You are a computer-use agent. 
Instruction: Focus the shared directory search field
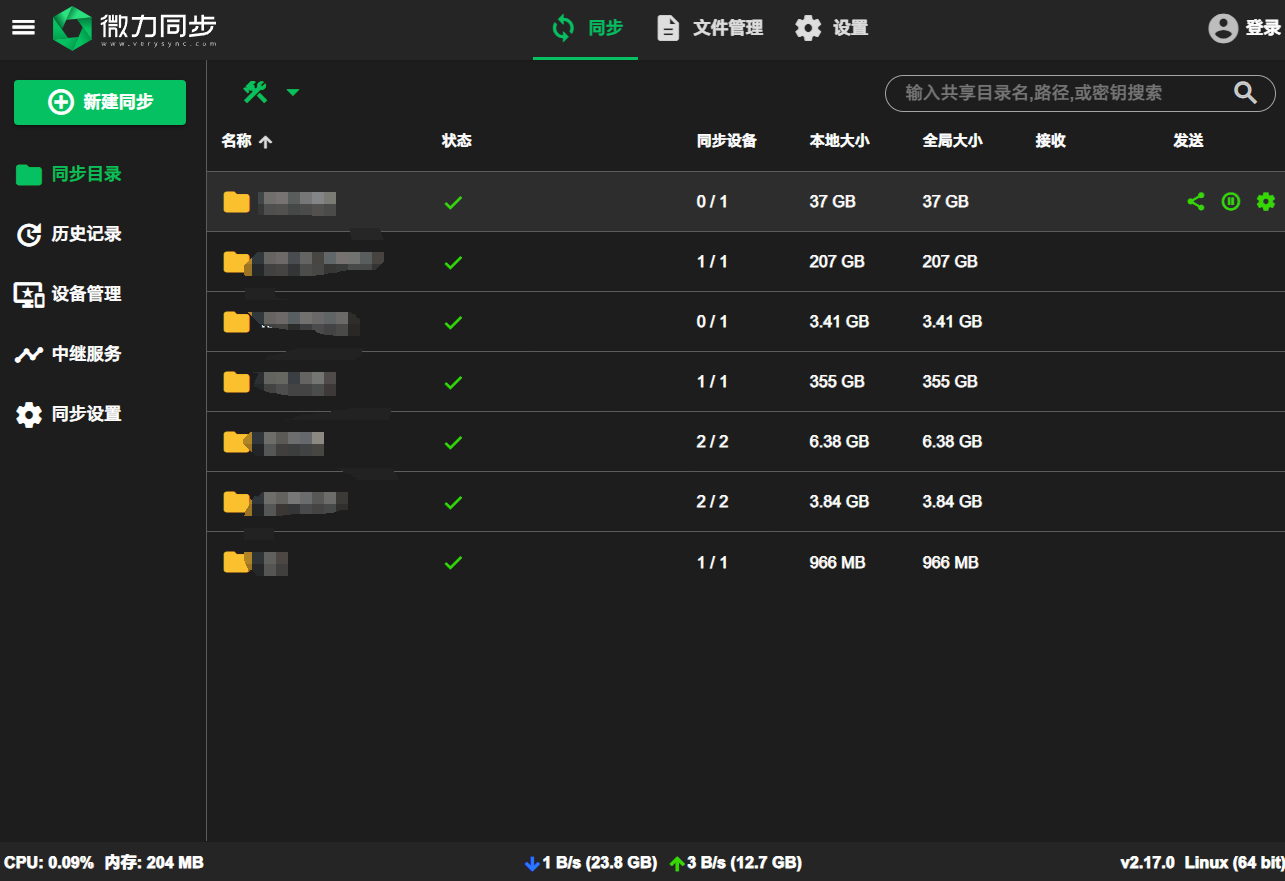click(x=1060, y=93)
